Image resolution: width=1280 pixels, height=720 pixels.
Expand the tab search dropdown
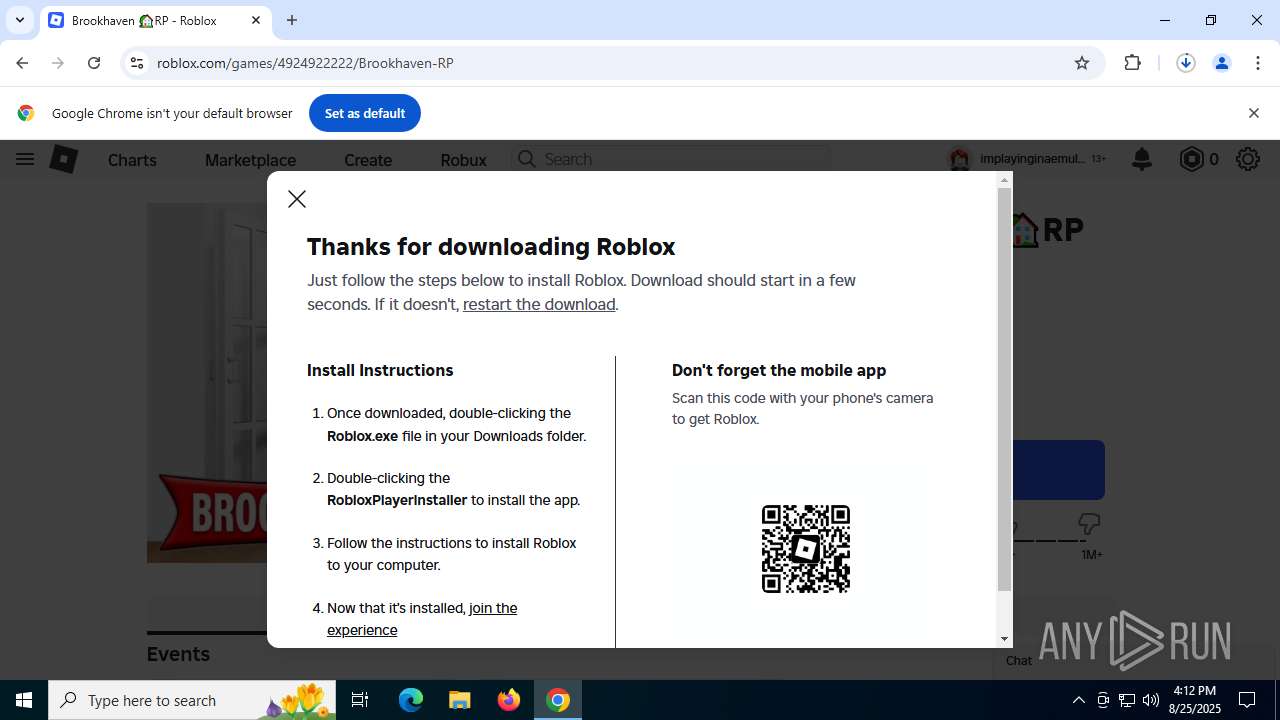click(19, 20)
